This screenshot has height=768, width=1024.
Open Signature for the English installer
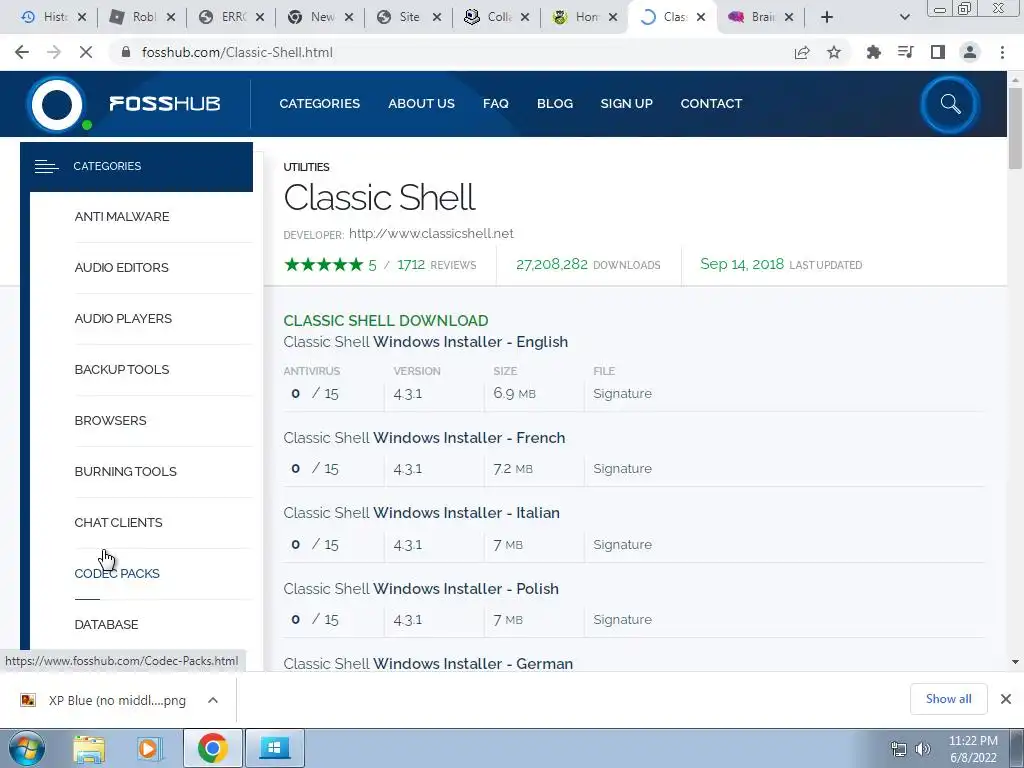click(622, 394)
